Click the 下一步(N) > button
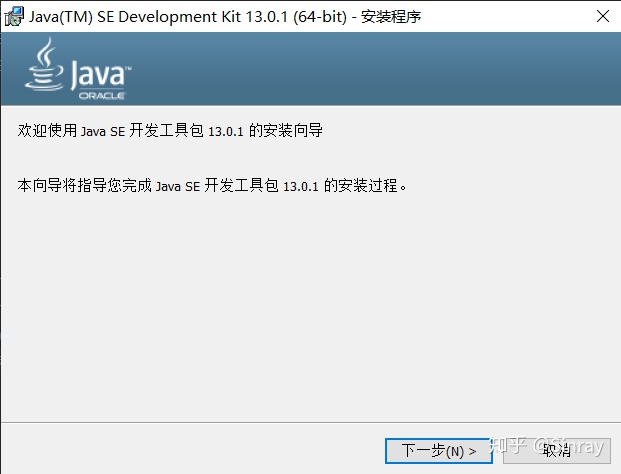621x474 pixels. pos(439,451)
